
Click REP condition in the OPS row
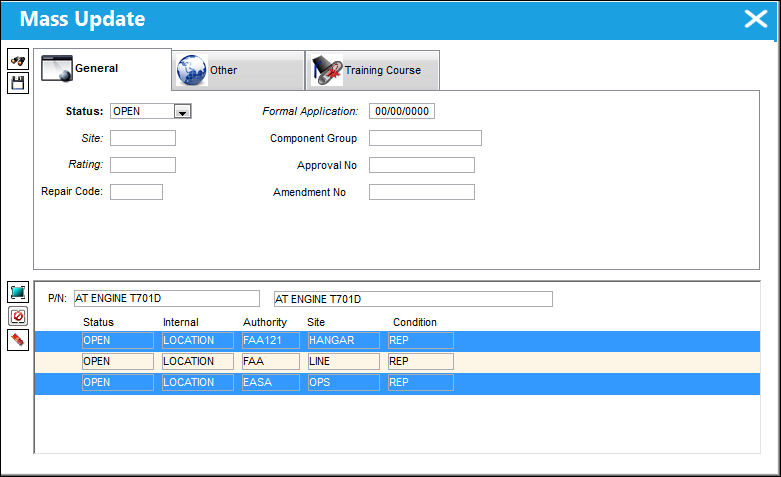(x=421, y=382)
